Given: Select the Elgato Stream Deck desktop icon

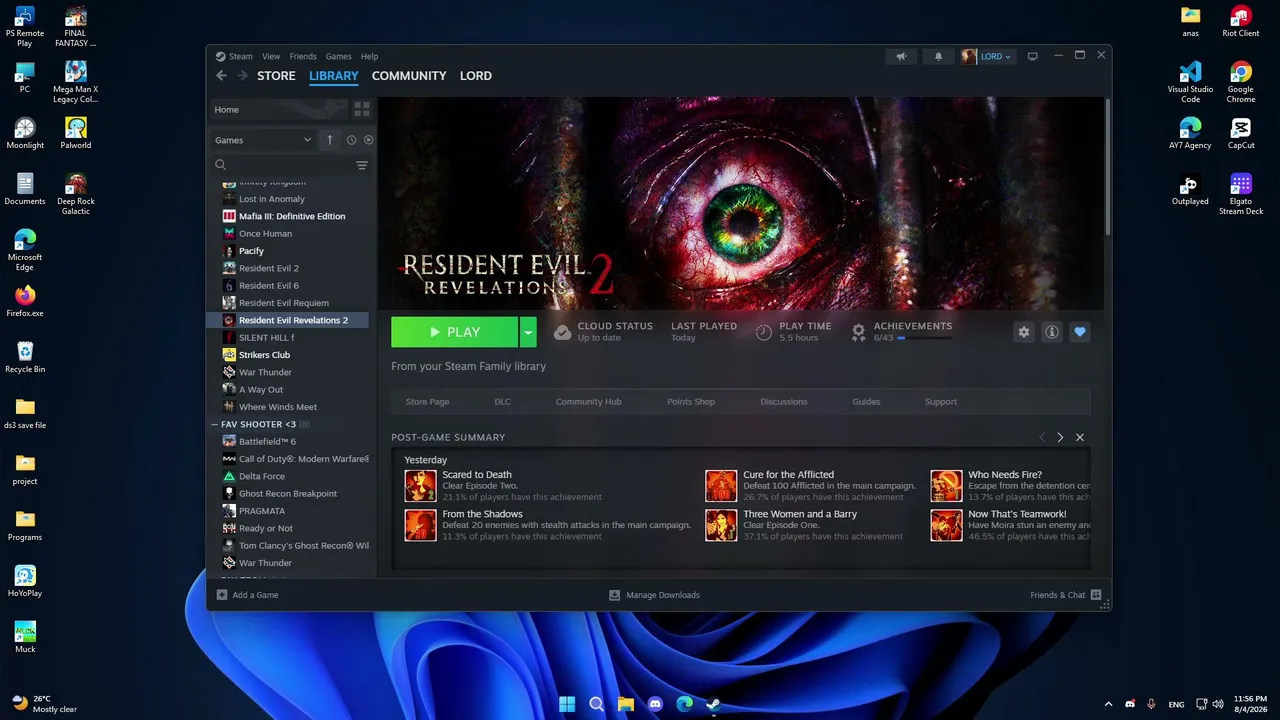Looking at the screenshot, I should (x=1241, y=194).
